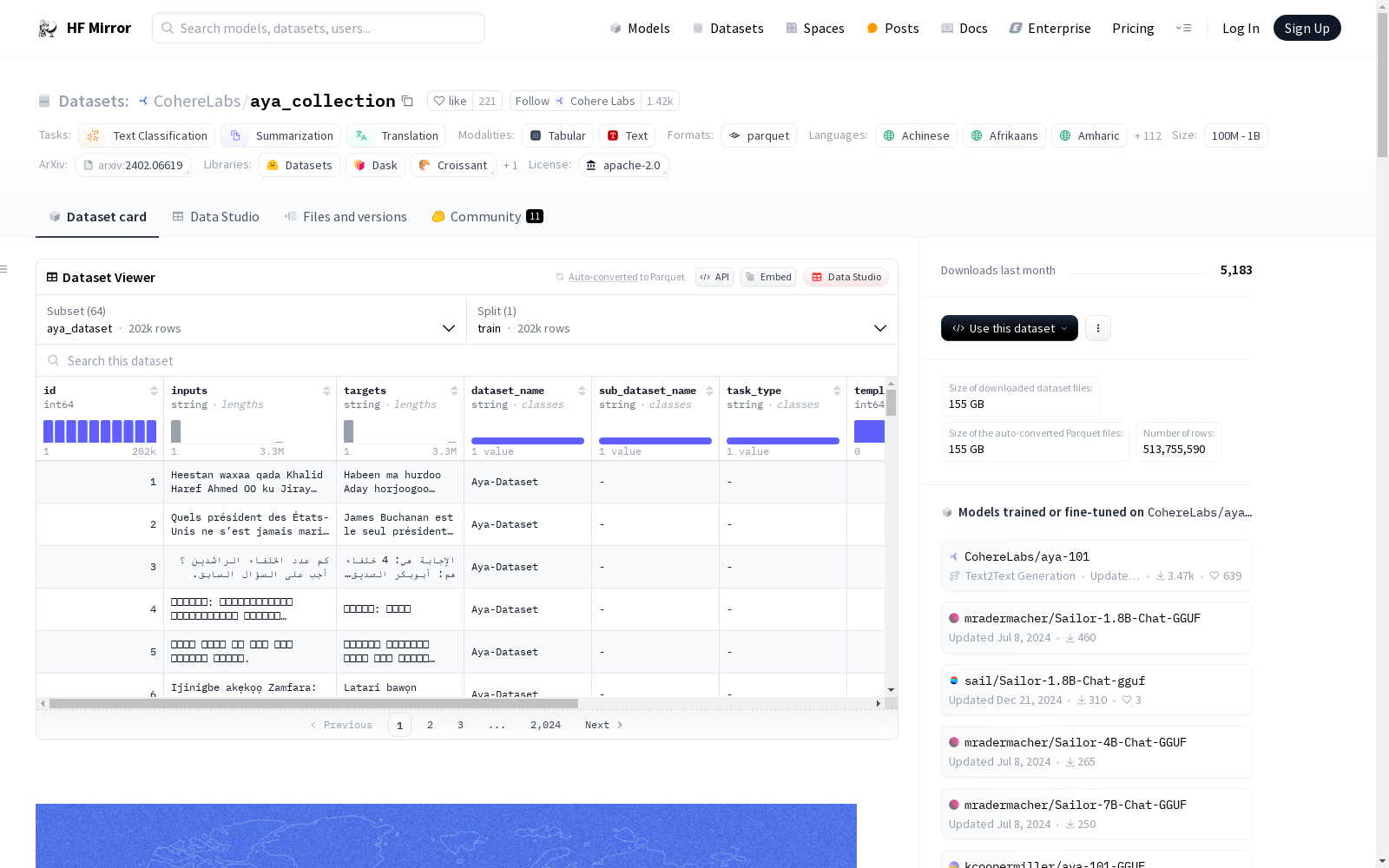Image resolution: width=1389 pixels, height=868 pixels.
Task: Go to Spaces in the navbar
Action: (815, 28)
